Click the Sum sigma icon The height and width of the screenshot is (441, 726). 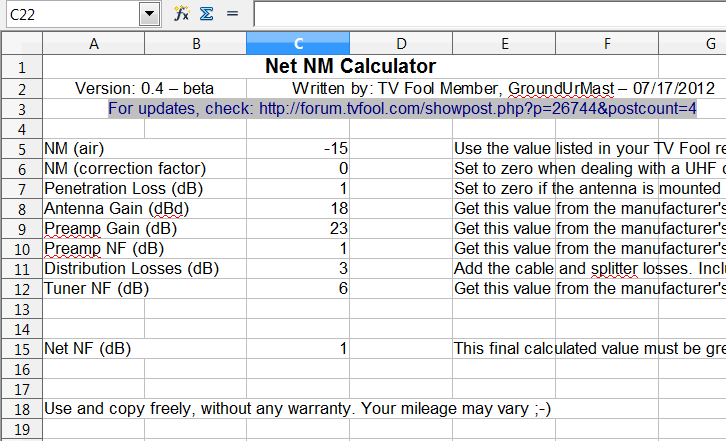coord(206,13)
